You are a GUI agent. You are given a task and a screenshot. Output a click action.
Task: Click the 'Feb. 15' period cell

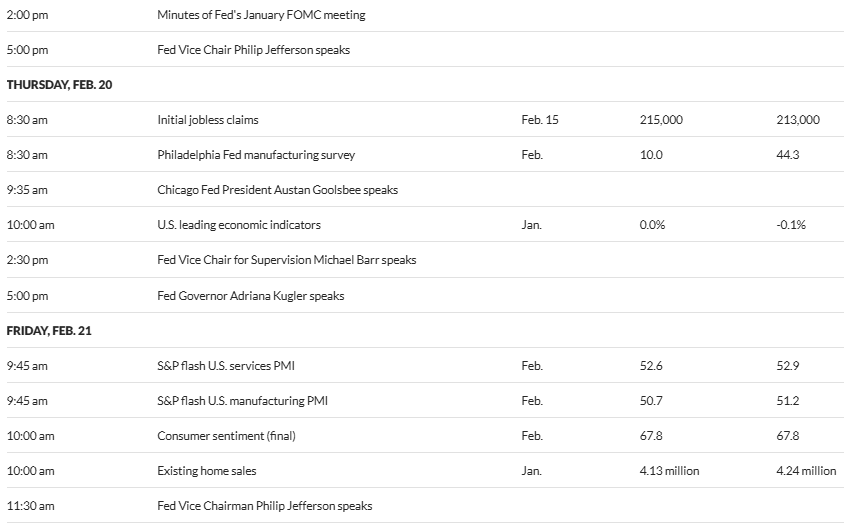pyautogui.click(x=540, y=120)
